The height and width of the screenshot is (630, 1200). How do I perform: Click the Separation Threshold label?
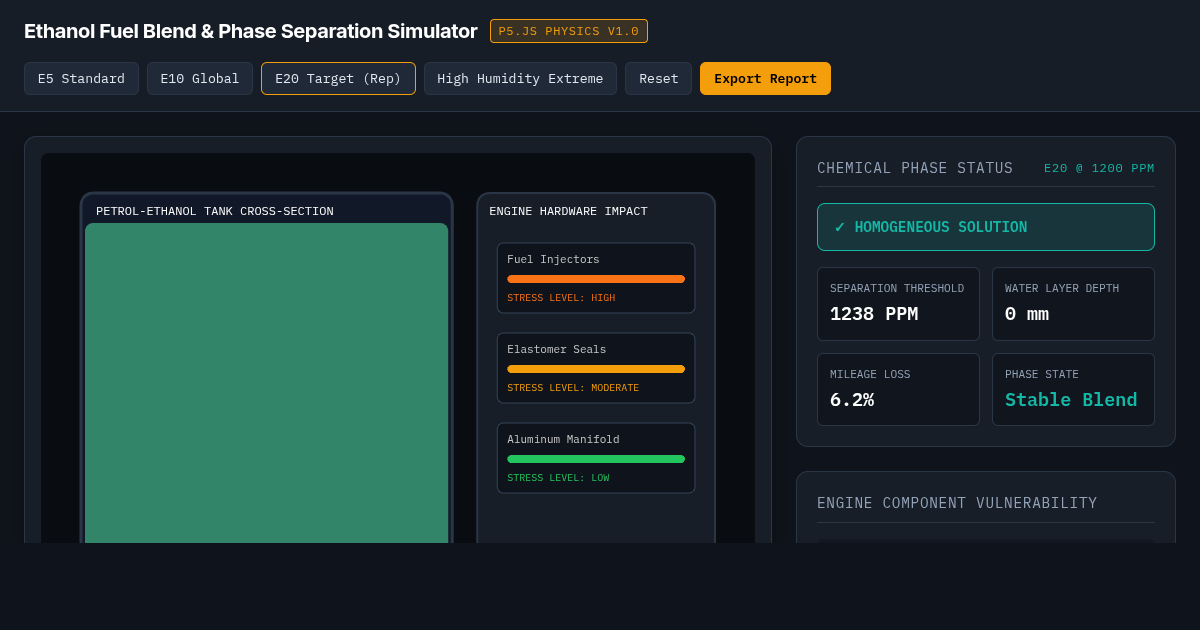[897, 288]
